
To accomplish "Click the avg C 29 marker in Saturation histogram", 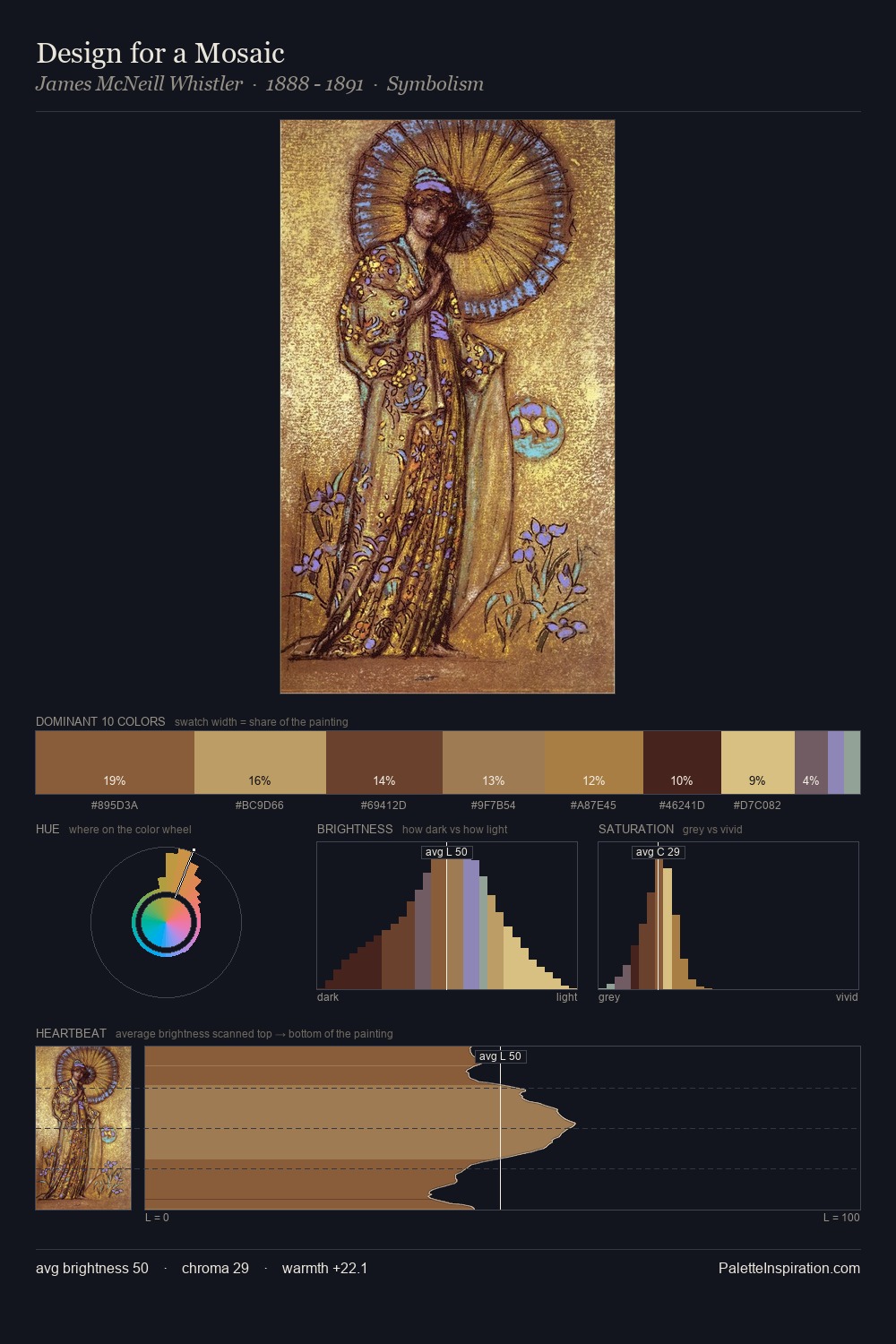I will point(658,852).
